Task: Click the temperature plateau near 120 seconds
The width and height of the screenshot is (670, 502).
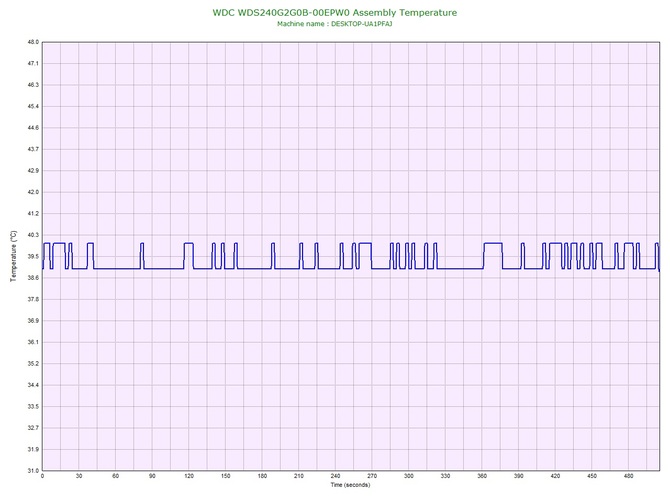Action: [188, 243]
